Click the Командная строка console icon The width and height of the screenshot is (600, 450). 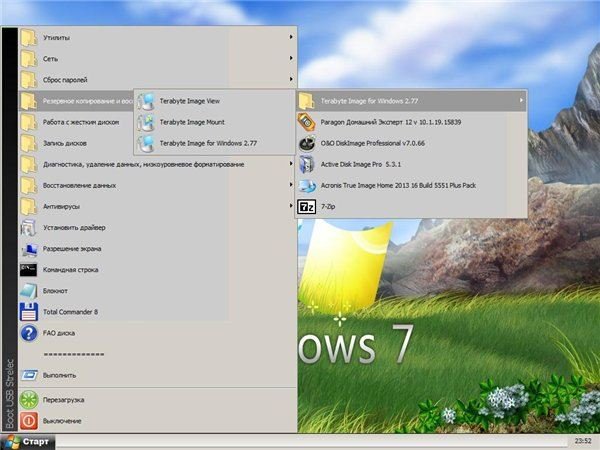point(29,270)
